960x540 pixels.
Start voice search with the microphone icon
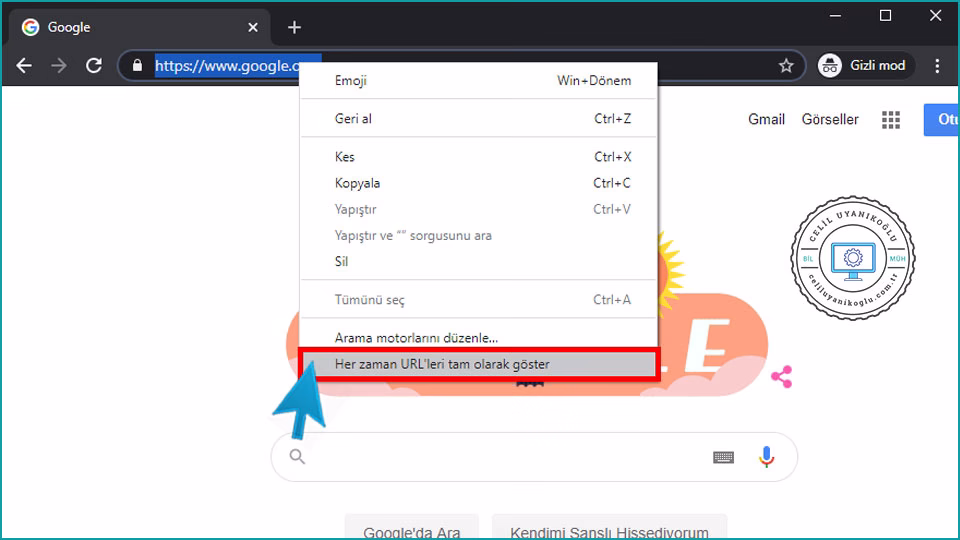[766, 457]
